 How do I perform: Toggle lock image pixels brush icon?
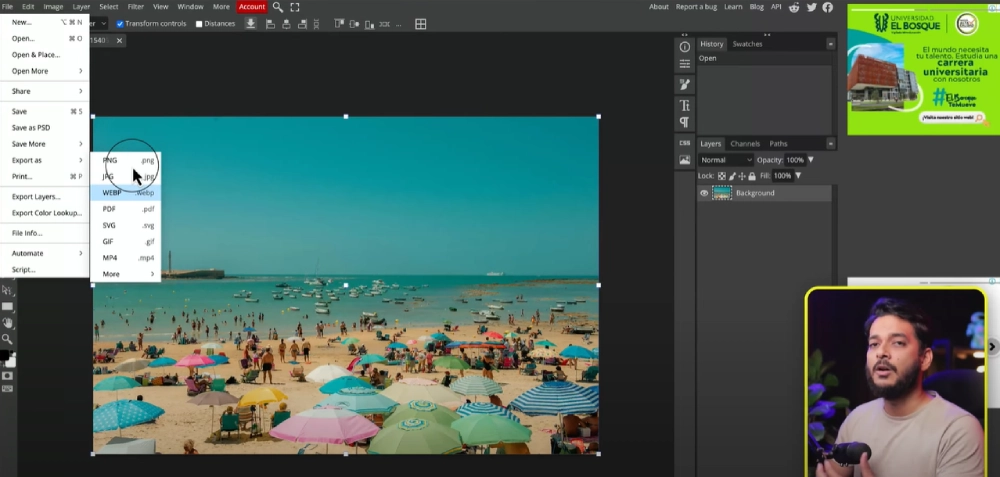732,176
